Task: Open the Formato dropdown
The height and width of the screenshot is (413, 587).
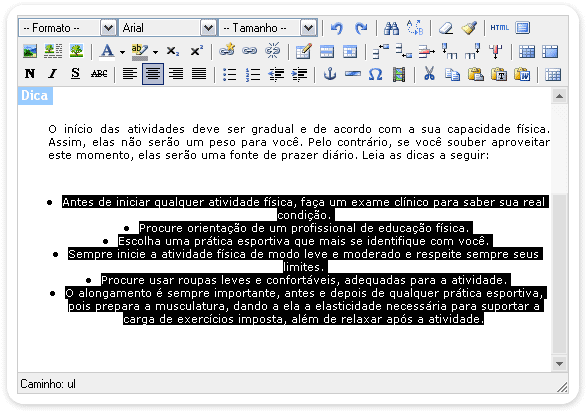Action: (68, 28)
